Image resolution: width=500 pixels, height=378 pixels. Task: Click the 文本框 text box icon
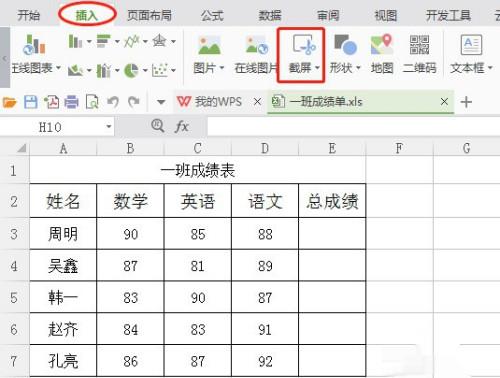click(x=471, y=45)
